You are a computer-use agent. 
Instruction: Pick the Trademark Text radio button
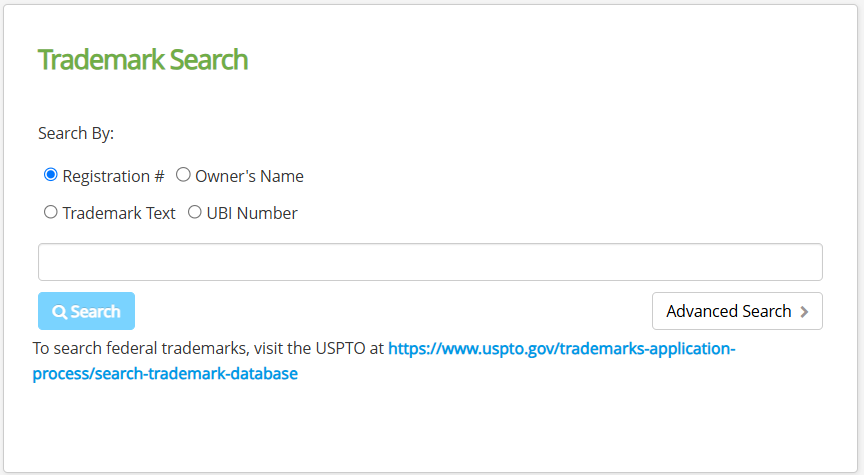coord(51,212)
